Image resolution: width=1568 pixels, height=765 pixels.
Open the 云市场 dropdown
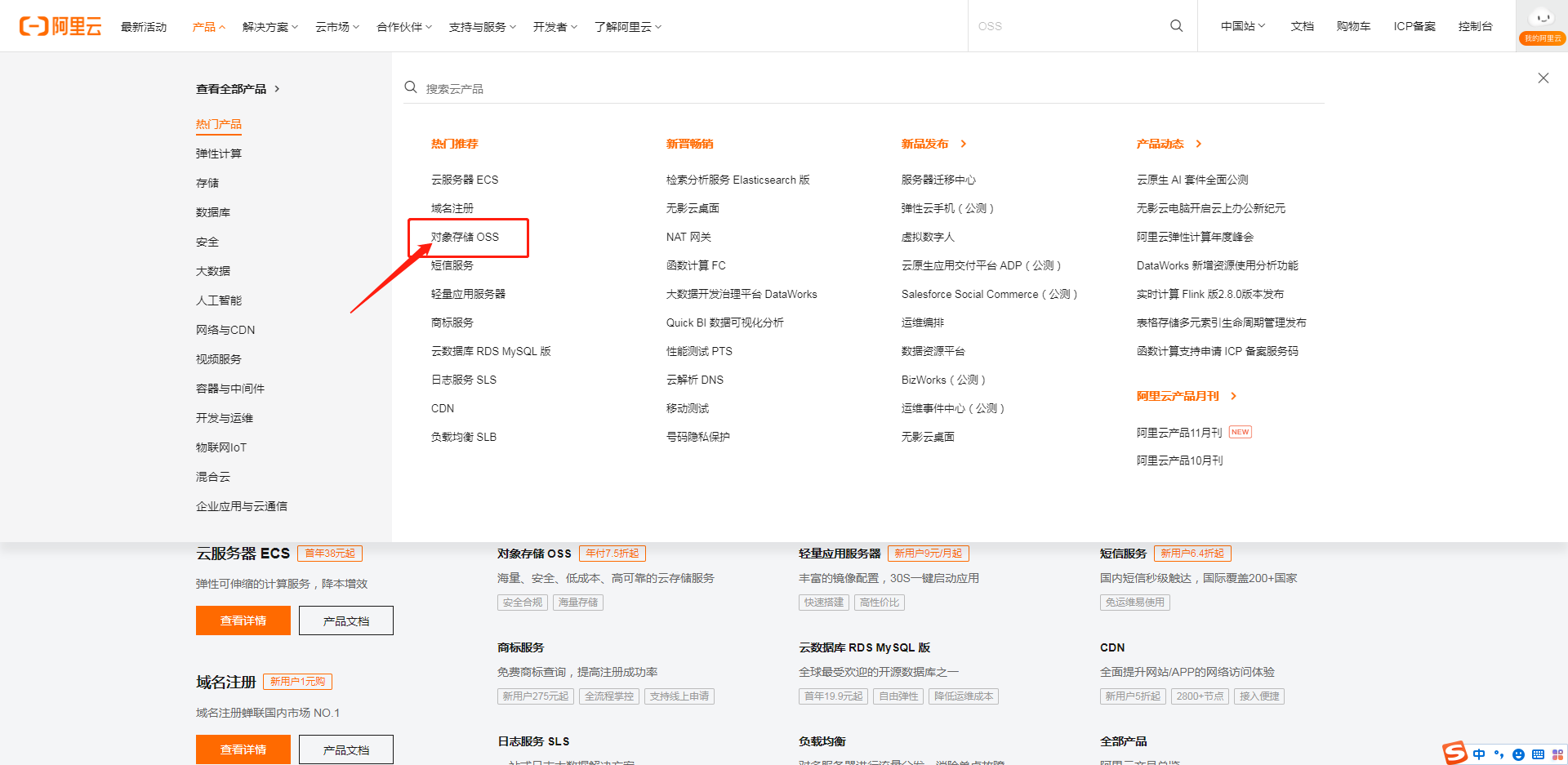pyautogui.click(x=337, y=27)
